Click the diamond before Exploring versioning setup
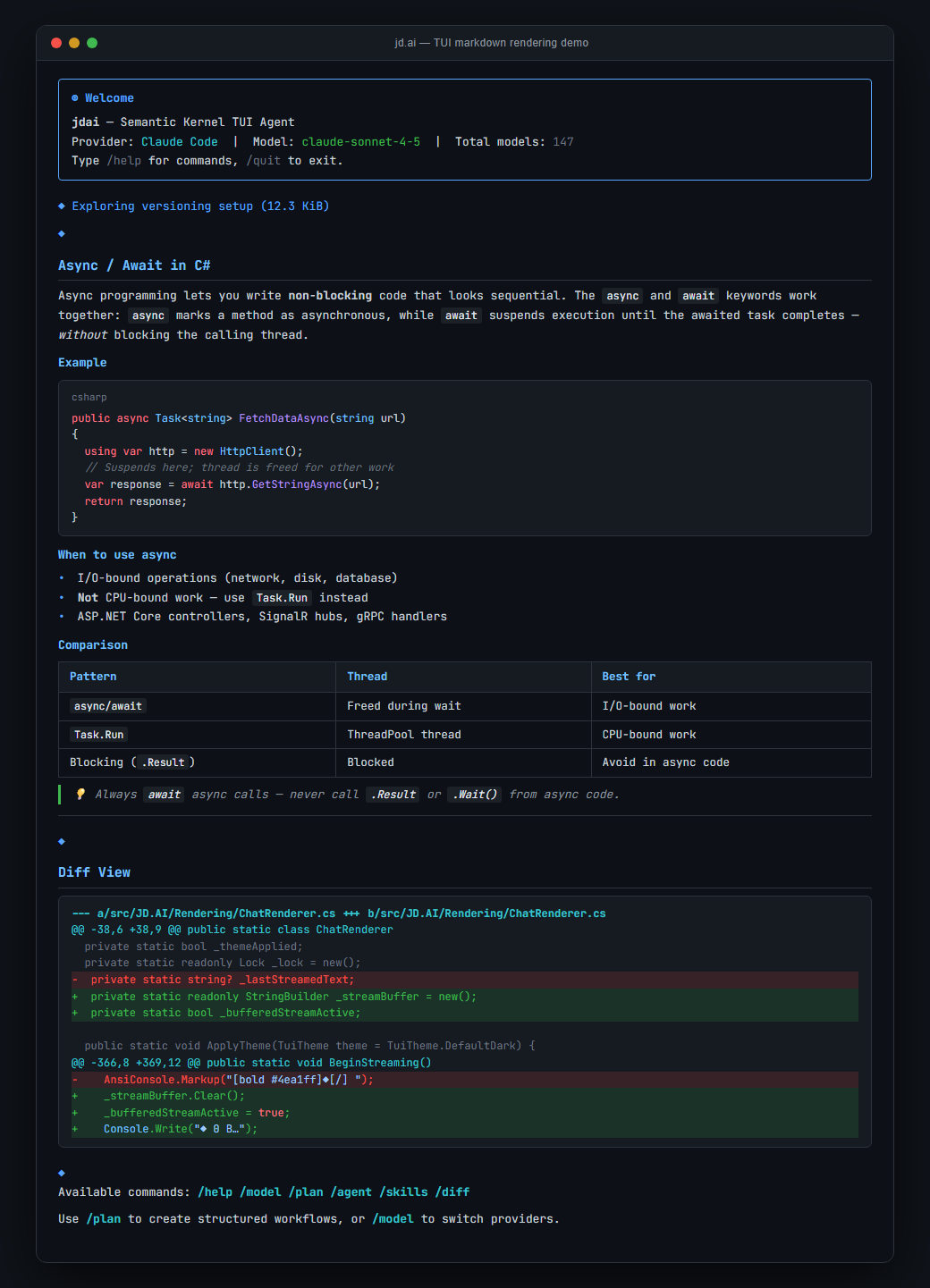This screenshot has height=1288, width=930. tap(62, 206)
